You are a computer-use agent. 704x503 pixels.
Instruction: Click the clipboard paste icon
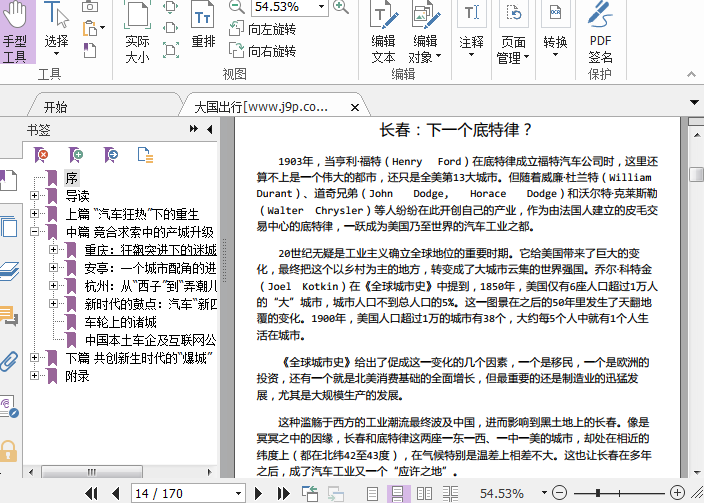point(90,28)
